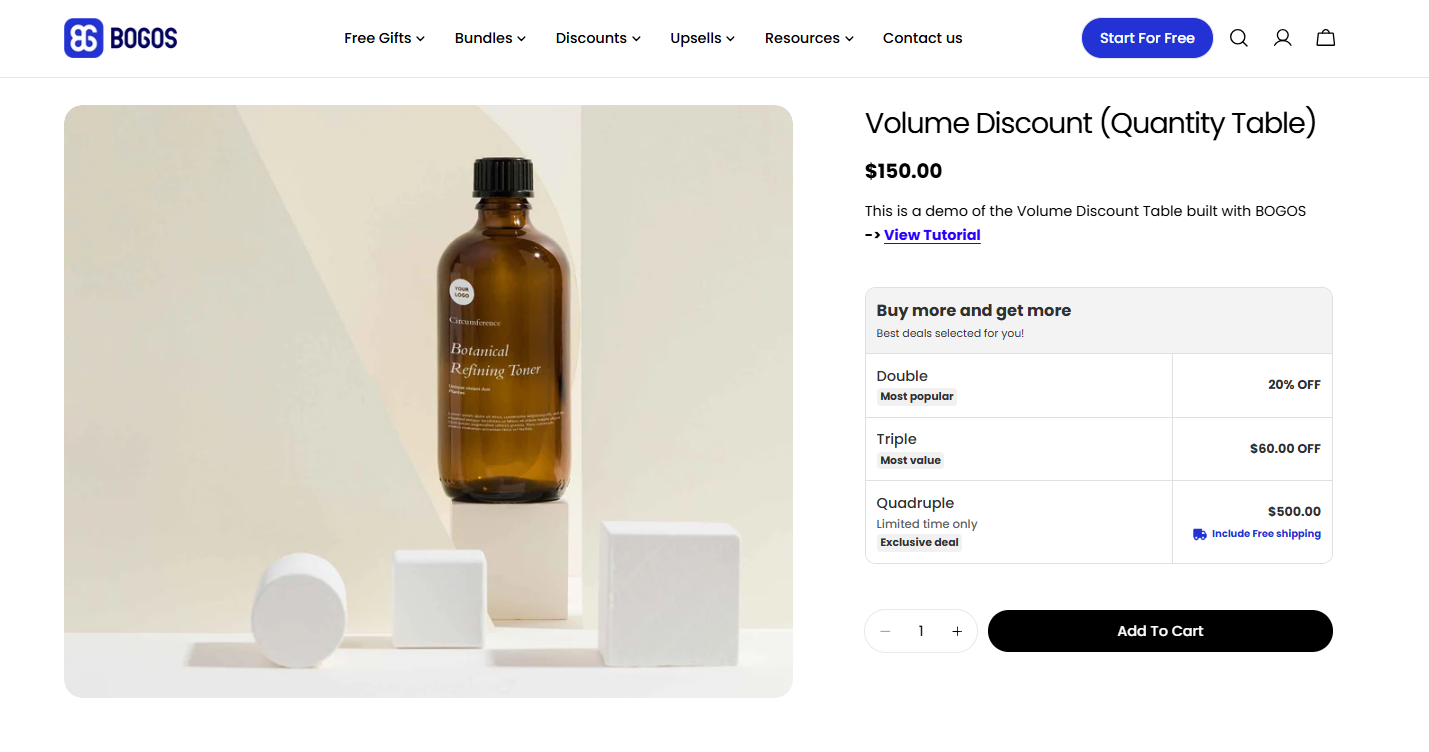Screen dimensions: 1429x752
Task: Open the Upsells dropdown
Action: click(701, 37)
